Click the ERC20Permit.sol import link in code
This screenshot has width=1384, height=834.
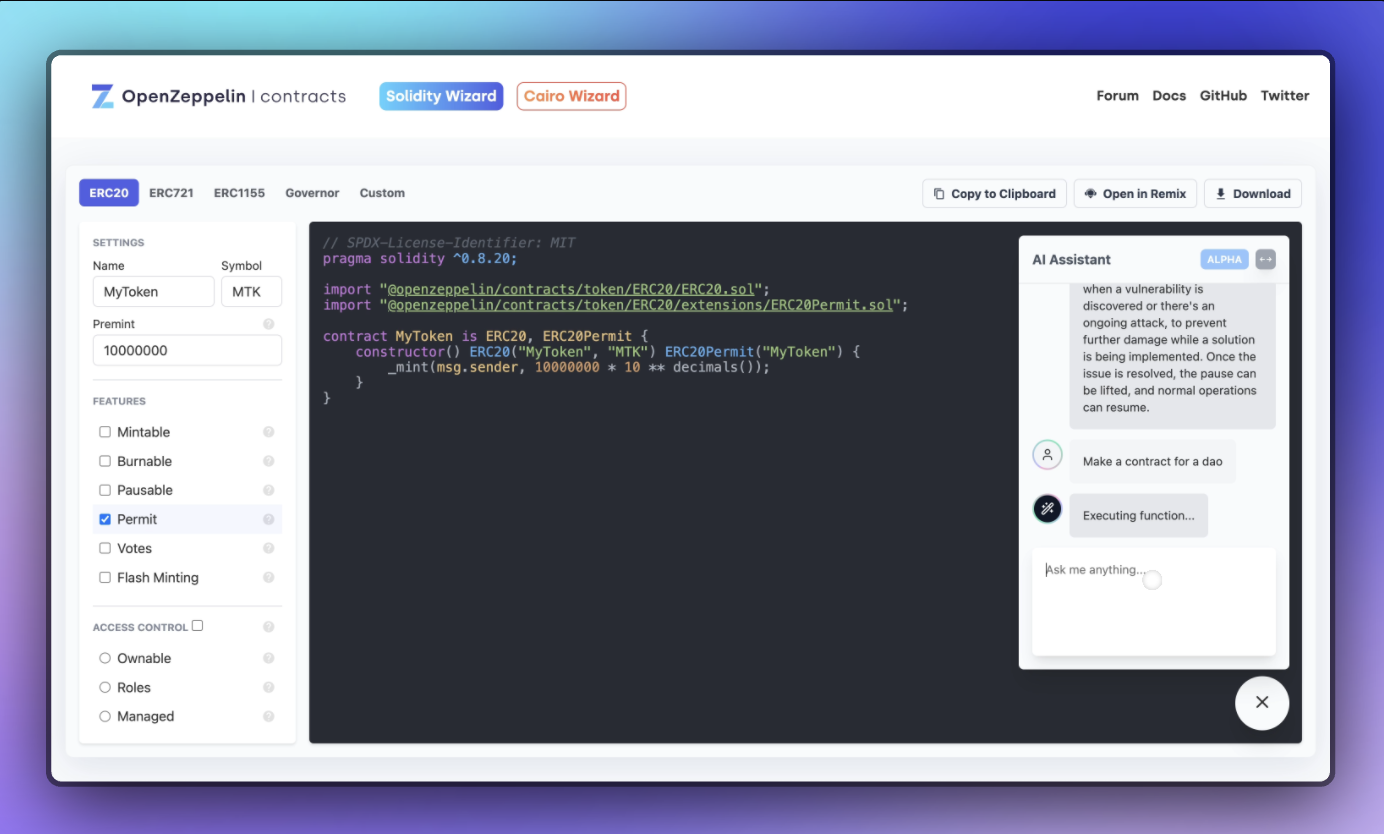[640, 305]
